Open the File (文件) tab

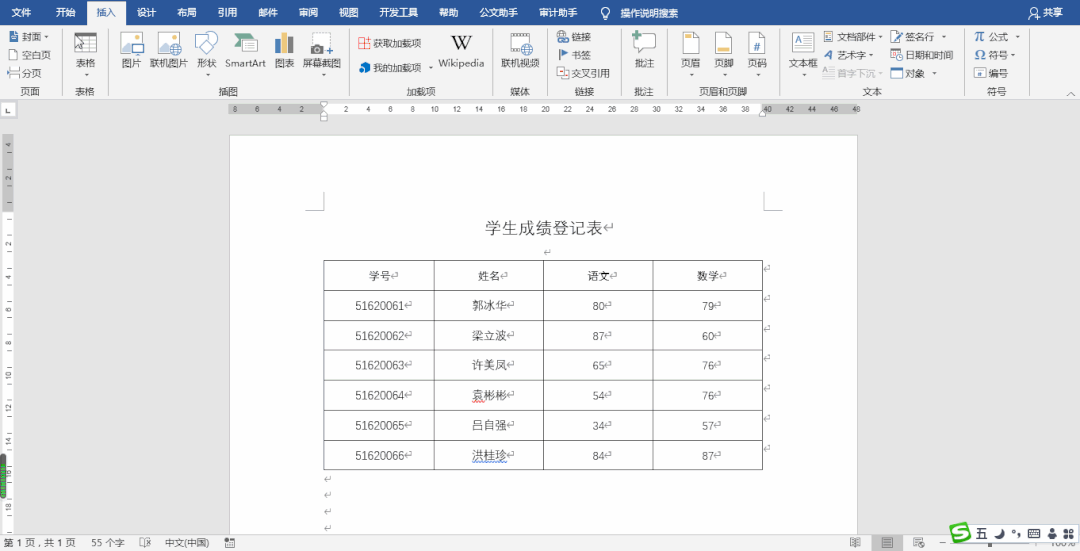(x=21, y=12)
